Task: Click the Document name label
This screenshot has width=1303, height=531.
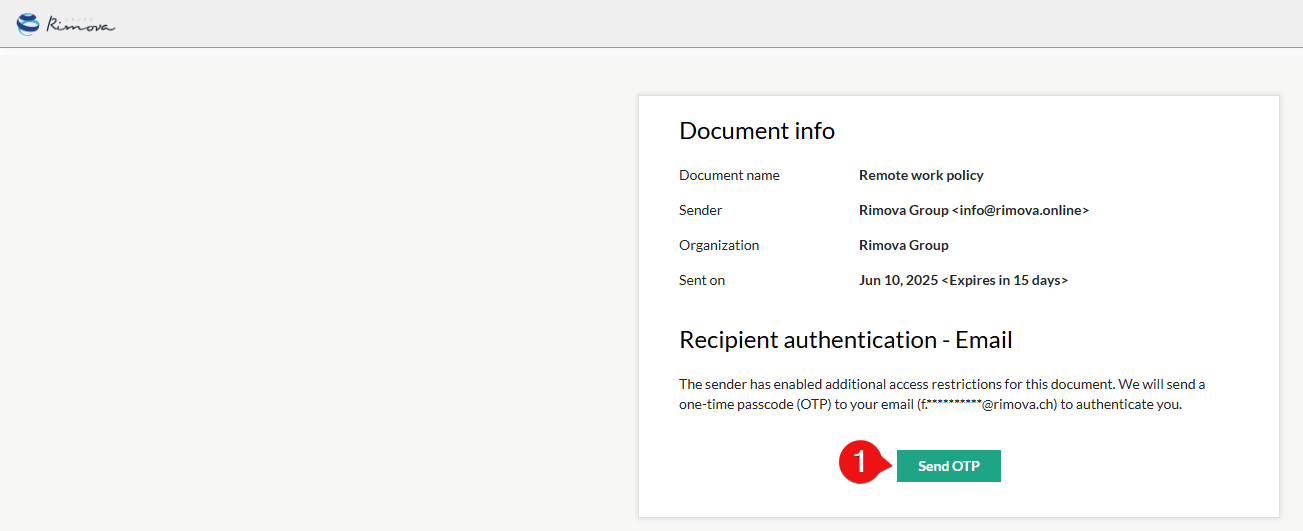Action: 729,175
